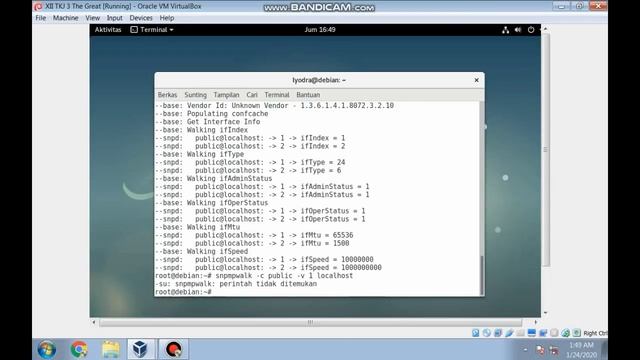Click the GNOME volume speaker icon
640x360 pixels.
[x=518, y=30]
